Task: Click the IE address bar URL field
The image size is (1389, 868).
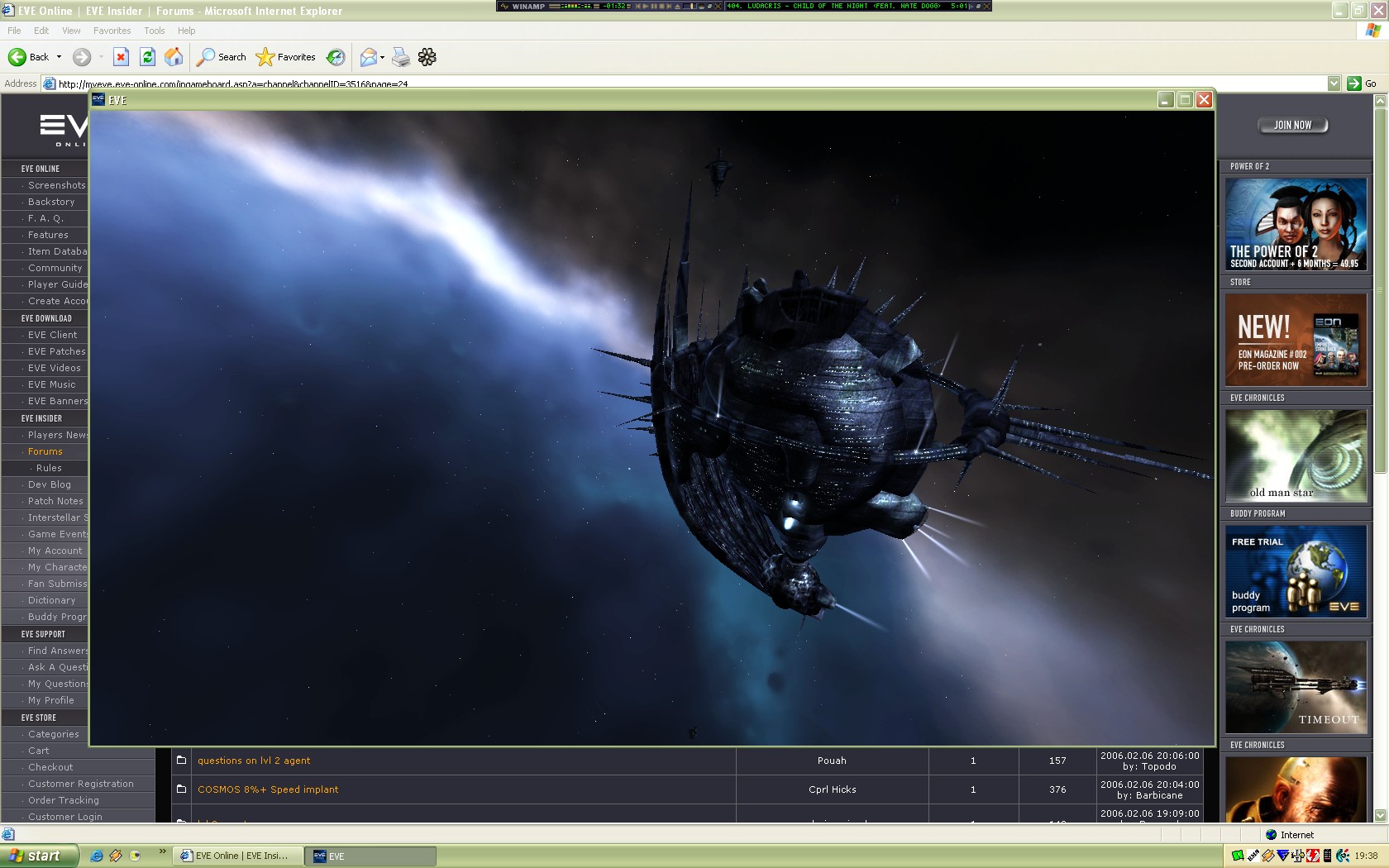Action: point(691,83)
